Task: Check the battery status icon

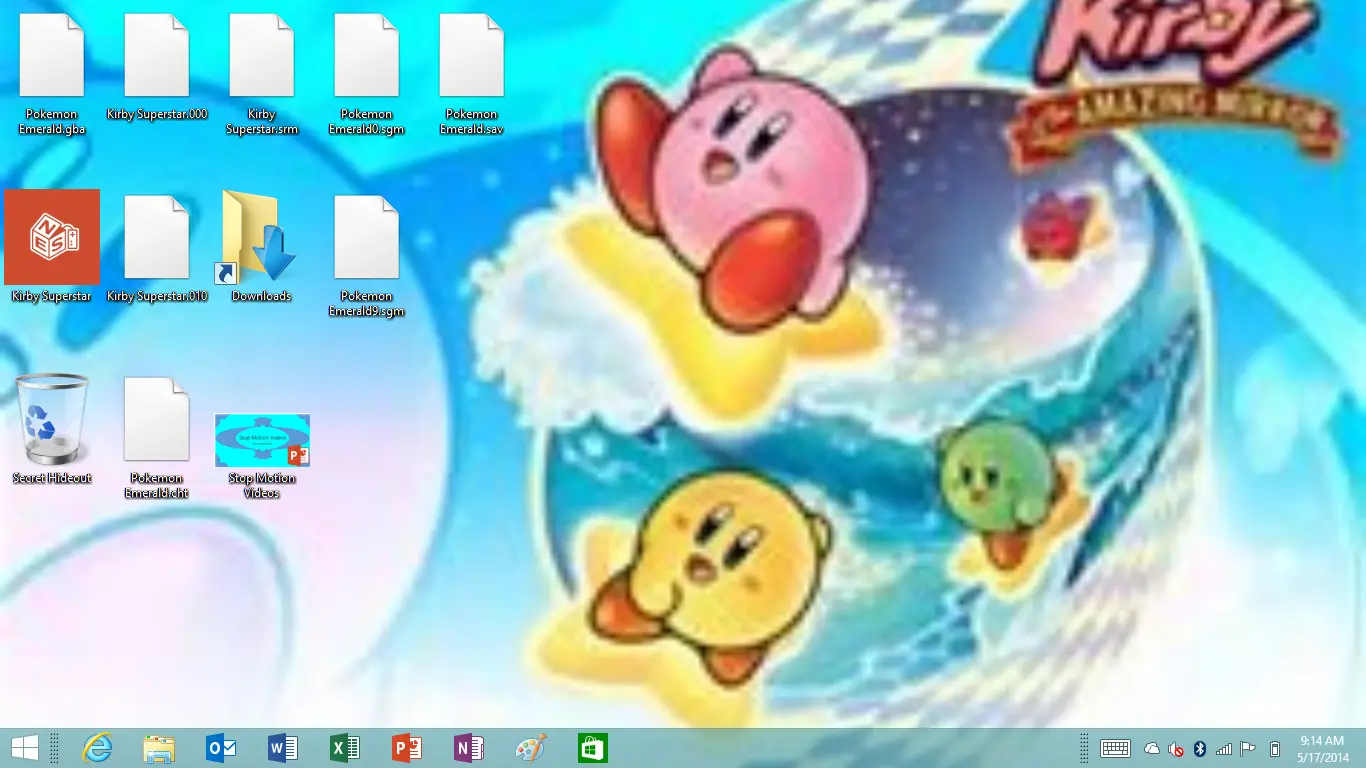Action: [1274, 748]
